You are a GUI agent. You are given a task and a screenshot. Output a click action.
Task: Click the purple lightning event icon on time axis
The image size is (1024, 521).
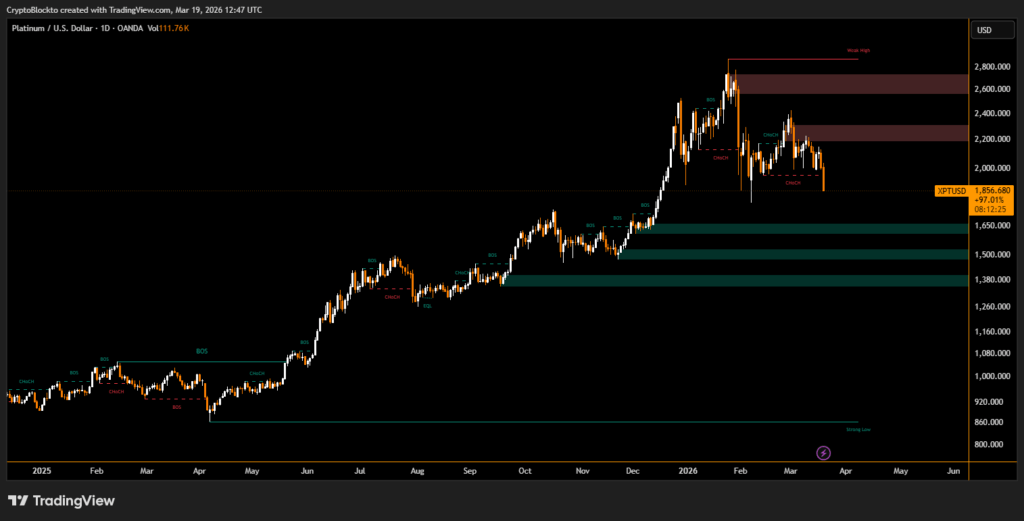(x=823, y=453)
